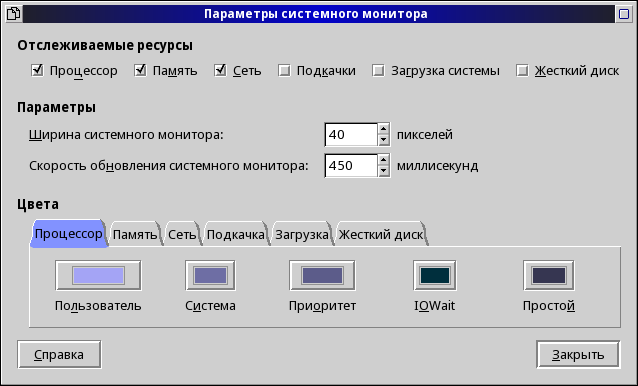This screenshot has width=638, height=386.
Task: Open the window menu icon in title bar
Action: click(x=14, y=14)
